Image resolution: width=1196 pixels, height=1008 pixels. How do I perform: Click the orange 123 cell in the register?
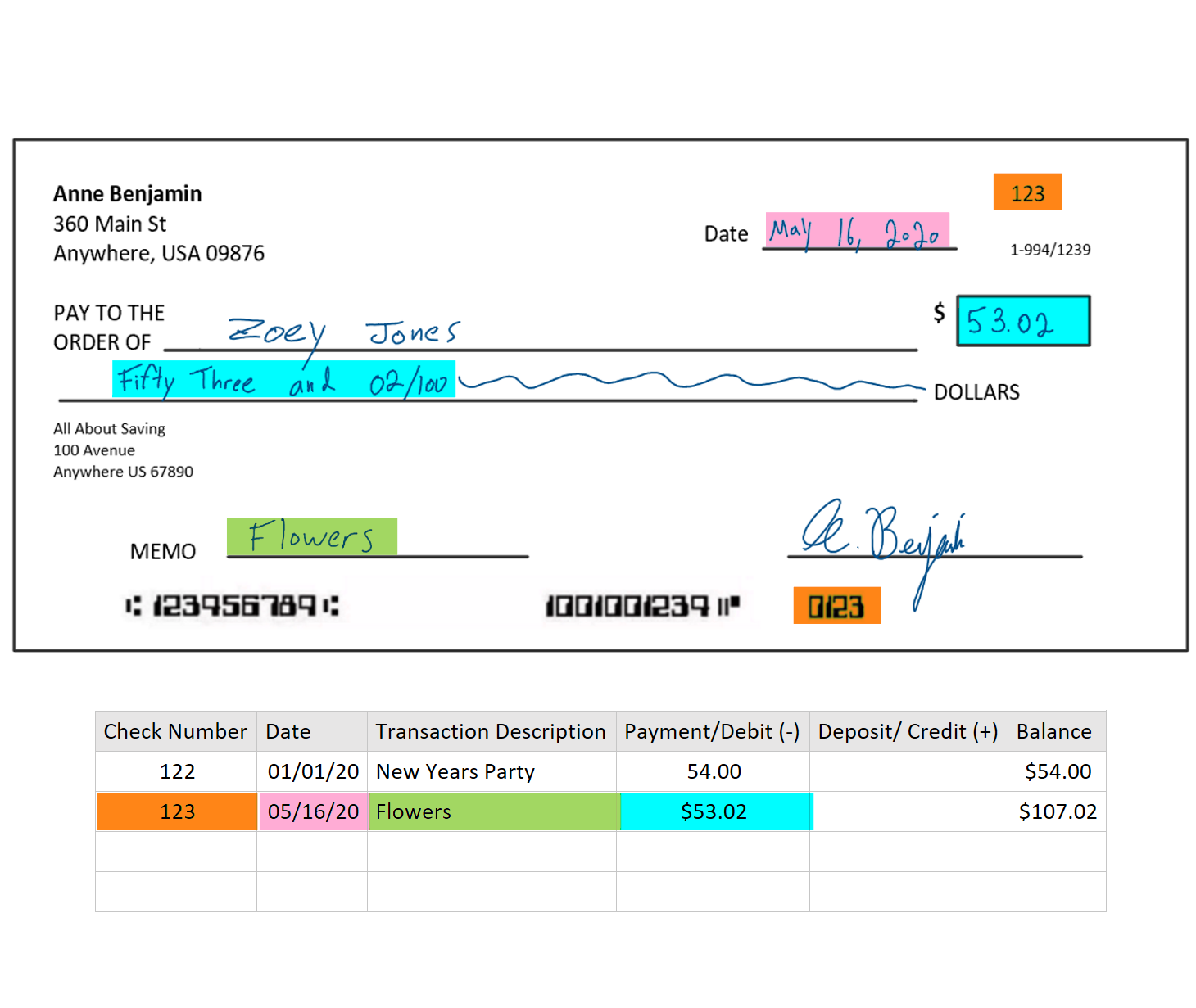tap(177, 811)
